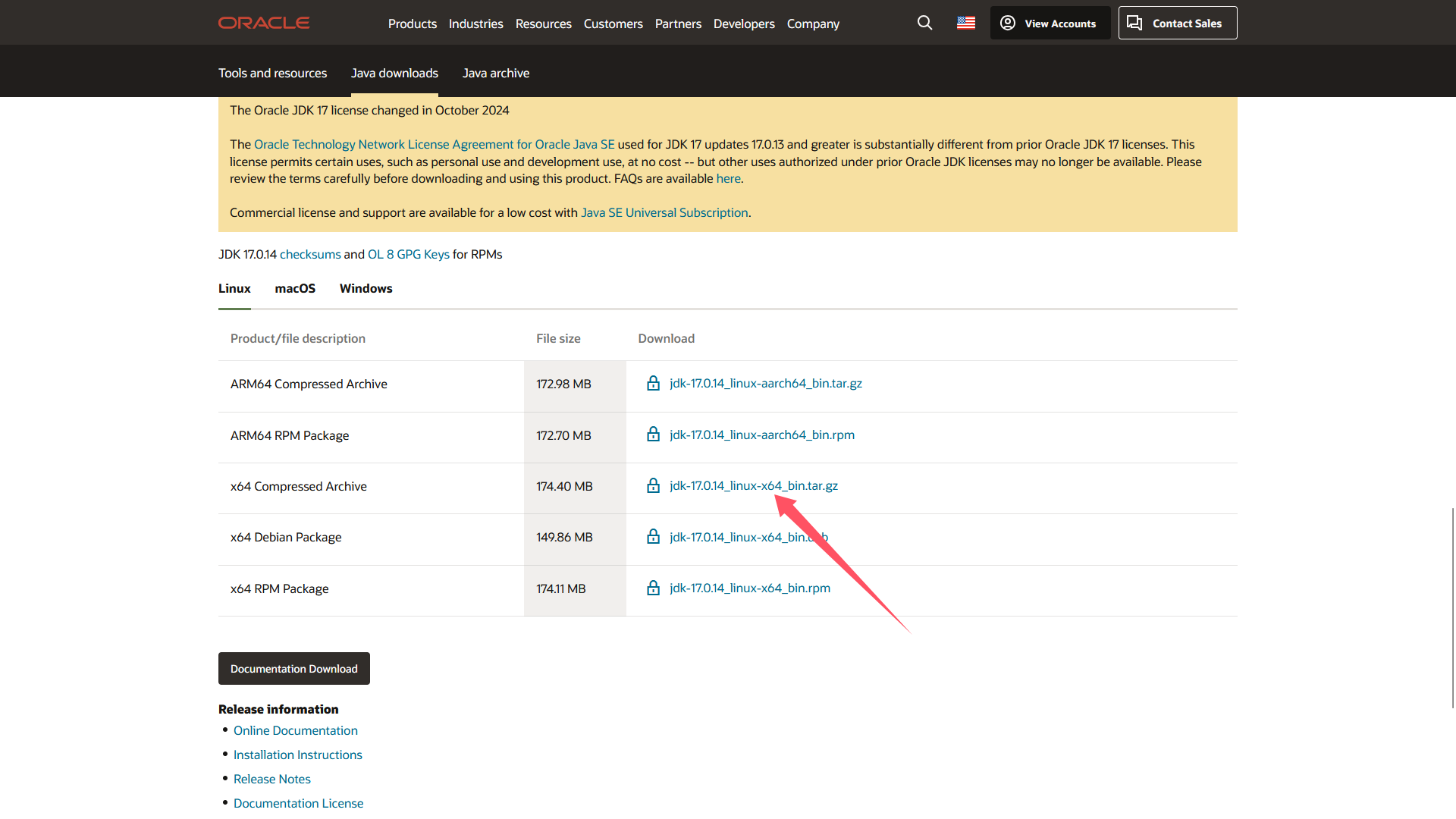Image resolution: width=1456 pixels, height=819 pixels.
Task: Click the page vertical scrollbar
Action: [x=1452, y=607]
